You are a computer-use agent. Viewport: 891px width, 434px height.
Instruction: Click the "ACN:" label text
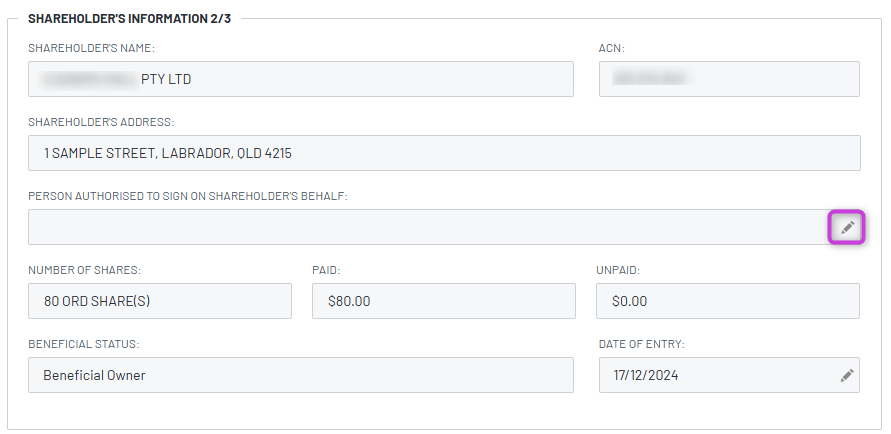click(x=611, y=48)
